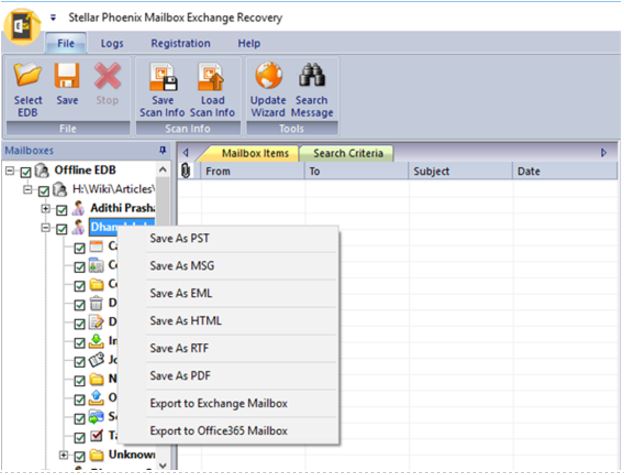The height and width of the screenshot is (475, 624).
Task: Click the deleted items trash icon
Action: (x=96, y=303)
